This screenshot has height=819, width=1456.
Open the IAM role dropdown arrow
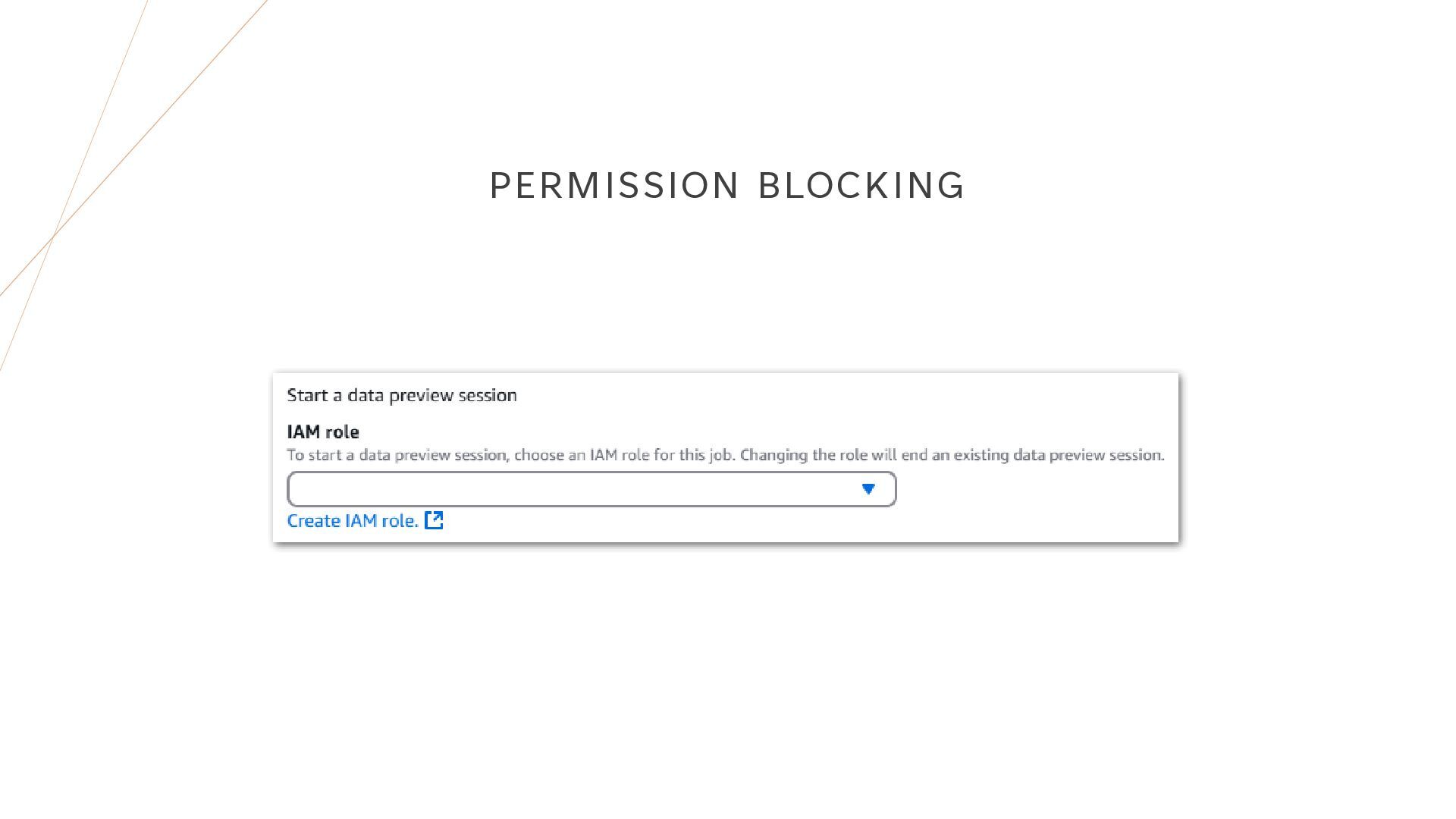(868, 489)
